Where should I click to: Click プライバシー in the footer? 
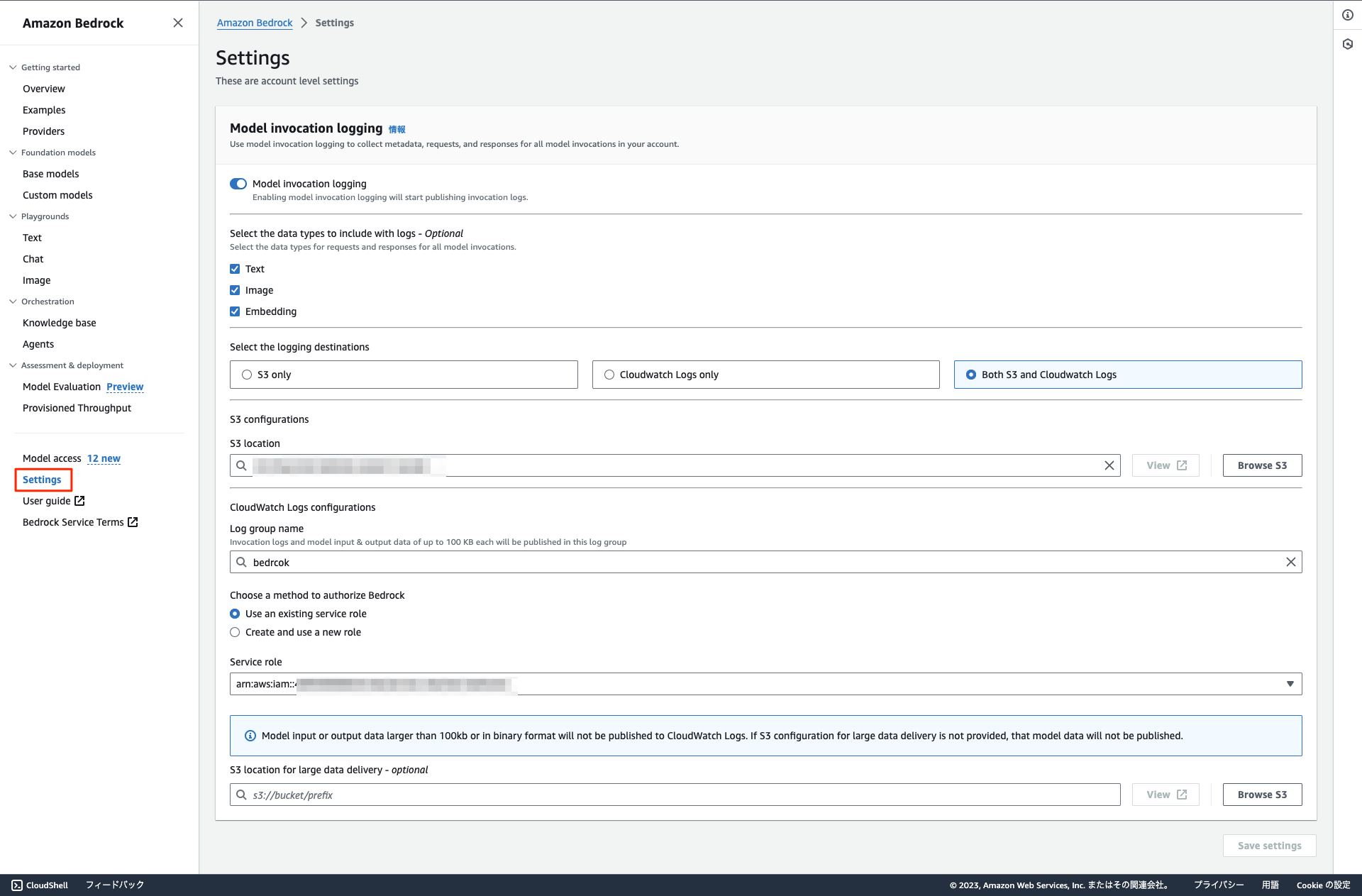click(1219, 885)
